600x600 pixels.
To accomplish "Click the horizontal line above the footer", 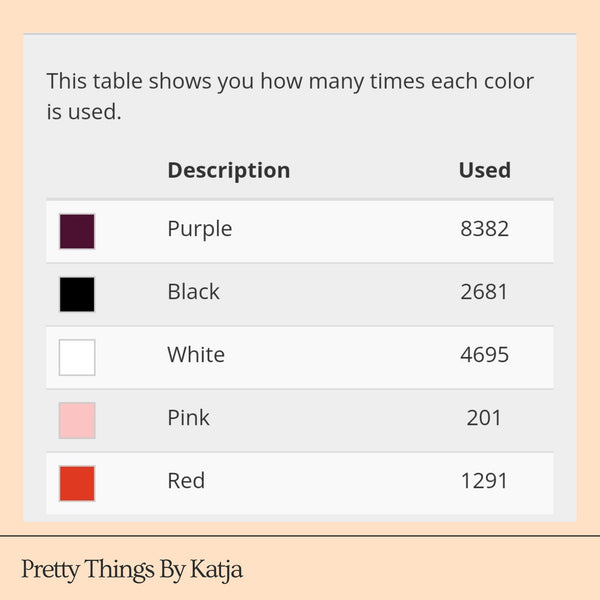I will pos(300,536).
